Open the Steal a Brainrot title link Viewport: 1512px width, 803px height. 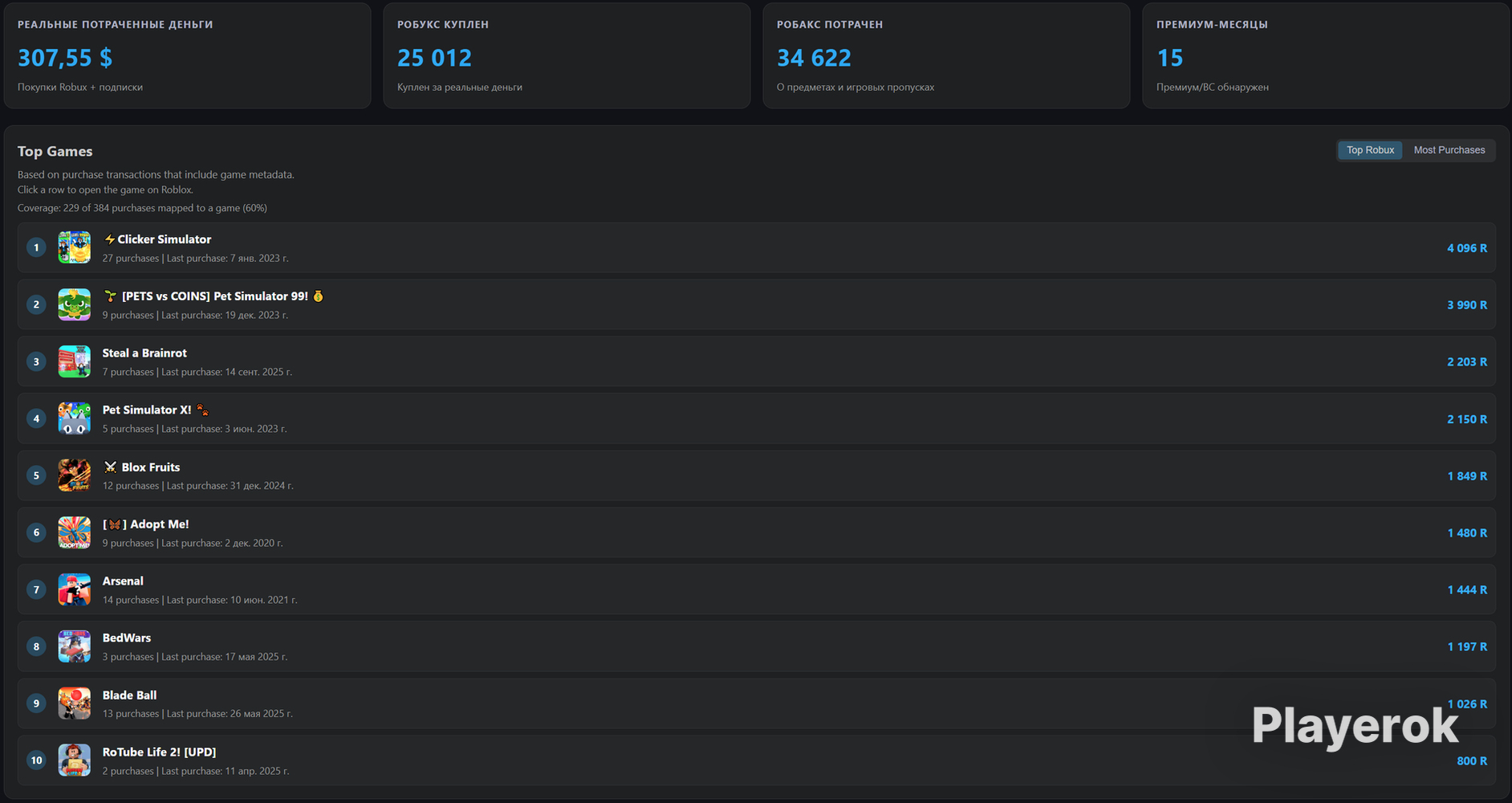coord(144,353)
